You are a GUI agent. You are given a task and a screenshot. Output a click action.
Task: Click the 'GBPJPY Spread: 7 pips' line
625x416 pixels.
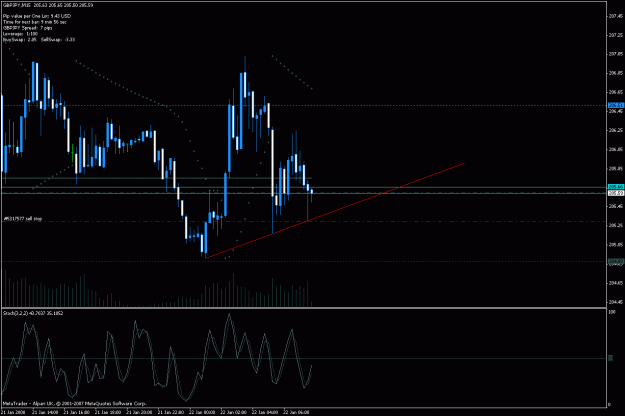coord(28,28)
